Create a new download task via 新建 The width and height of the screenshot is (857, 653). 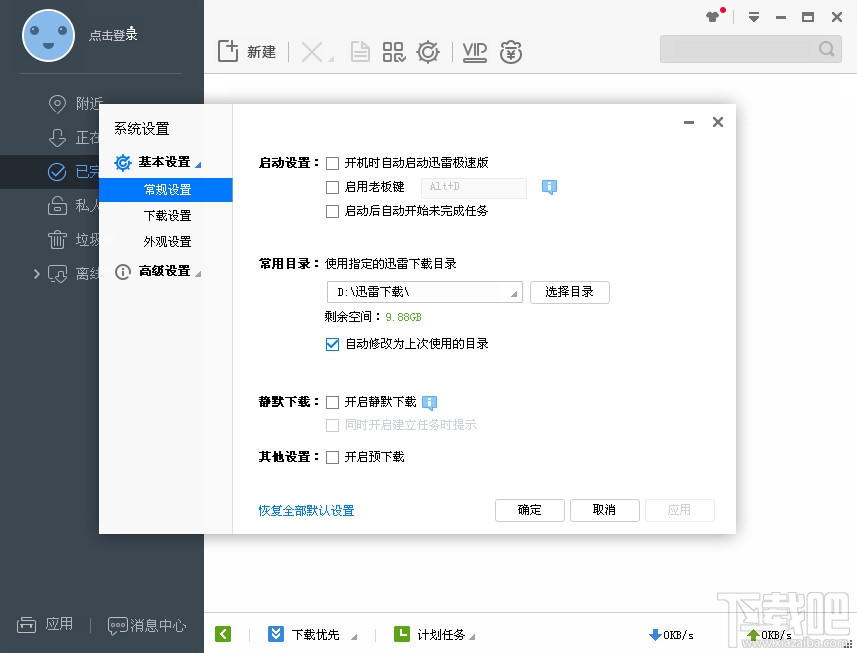(x=247, y=51)
